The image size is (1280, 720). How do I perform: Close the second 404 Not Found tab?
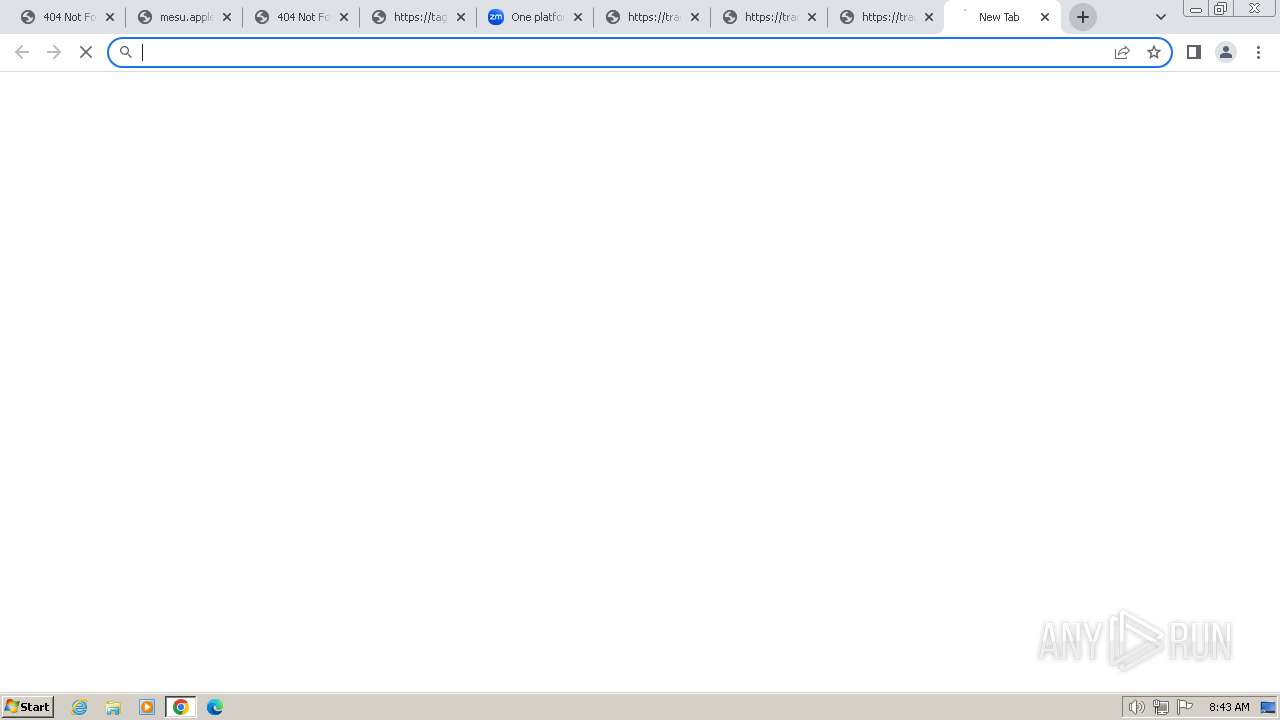point(344,17)
